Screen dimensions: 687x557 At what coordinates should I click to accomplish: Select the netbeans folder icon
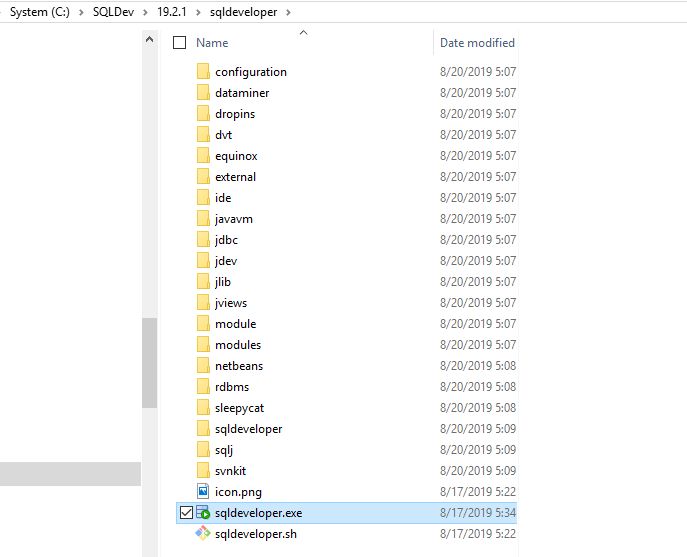coord(203,366)
